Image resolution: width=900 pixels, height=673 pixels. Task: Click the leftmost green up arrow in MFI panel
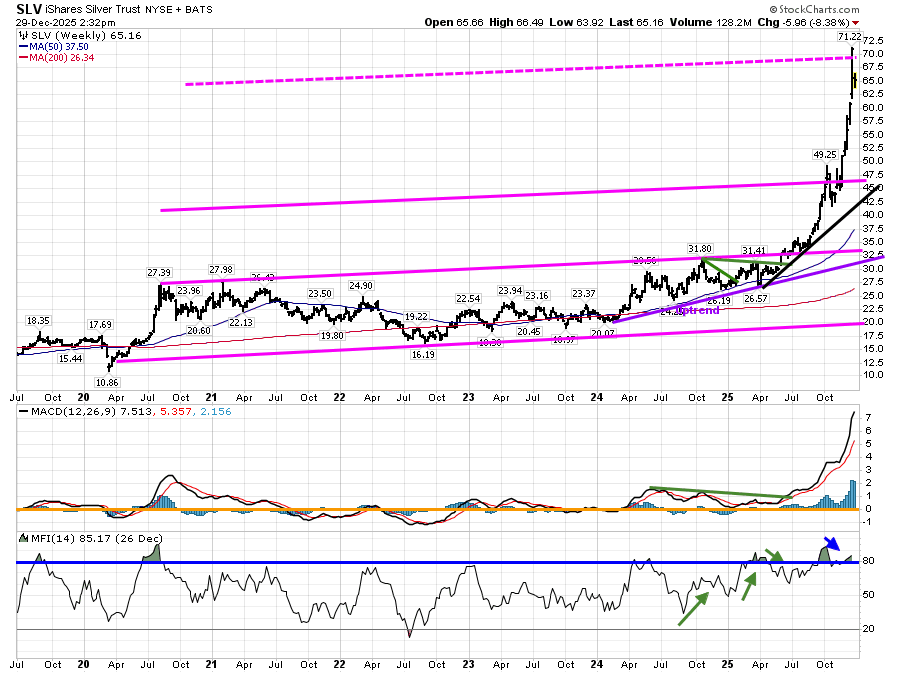click(693, 609)
